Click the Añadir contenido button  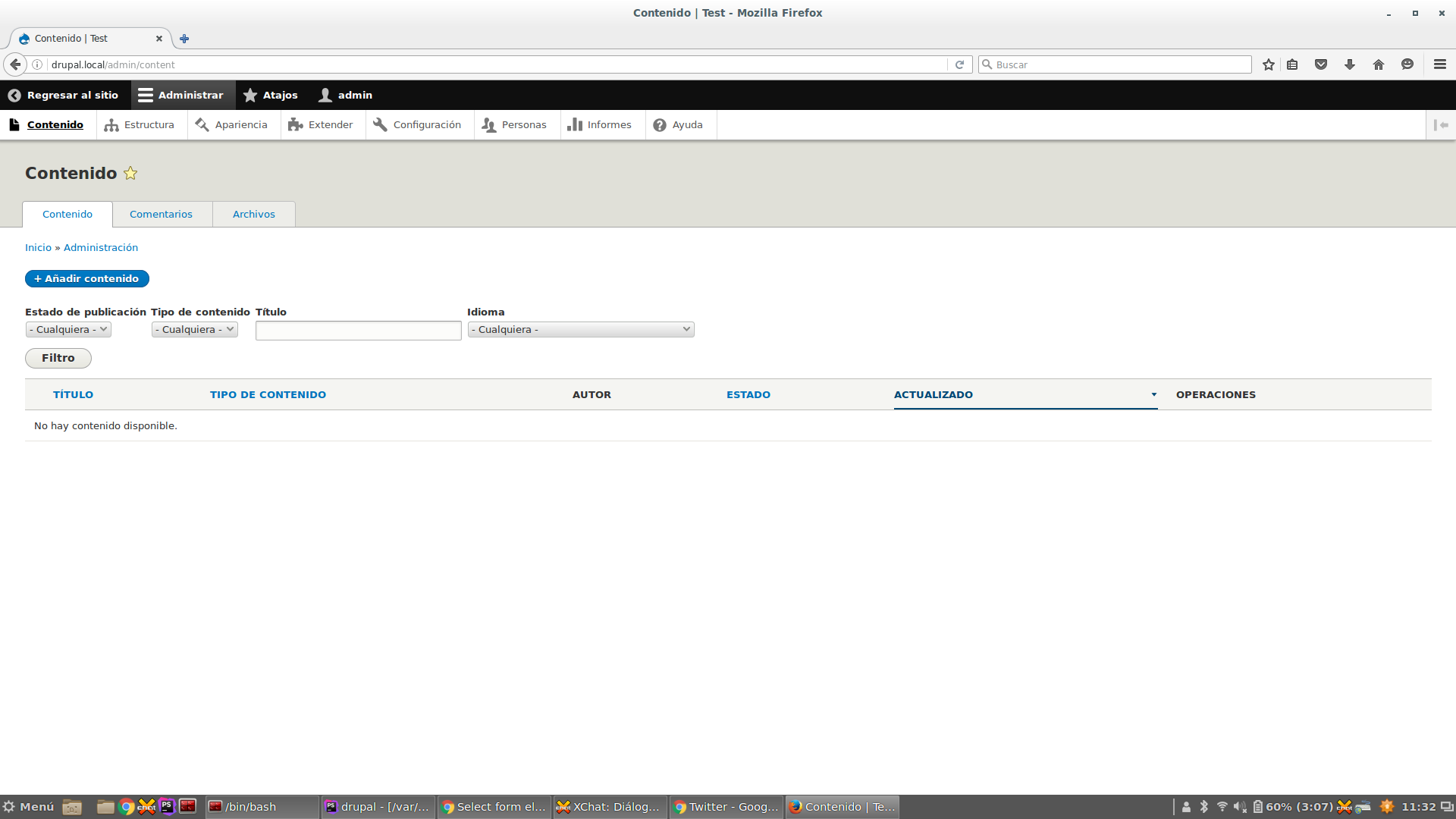click(87, 279)
